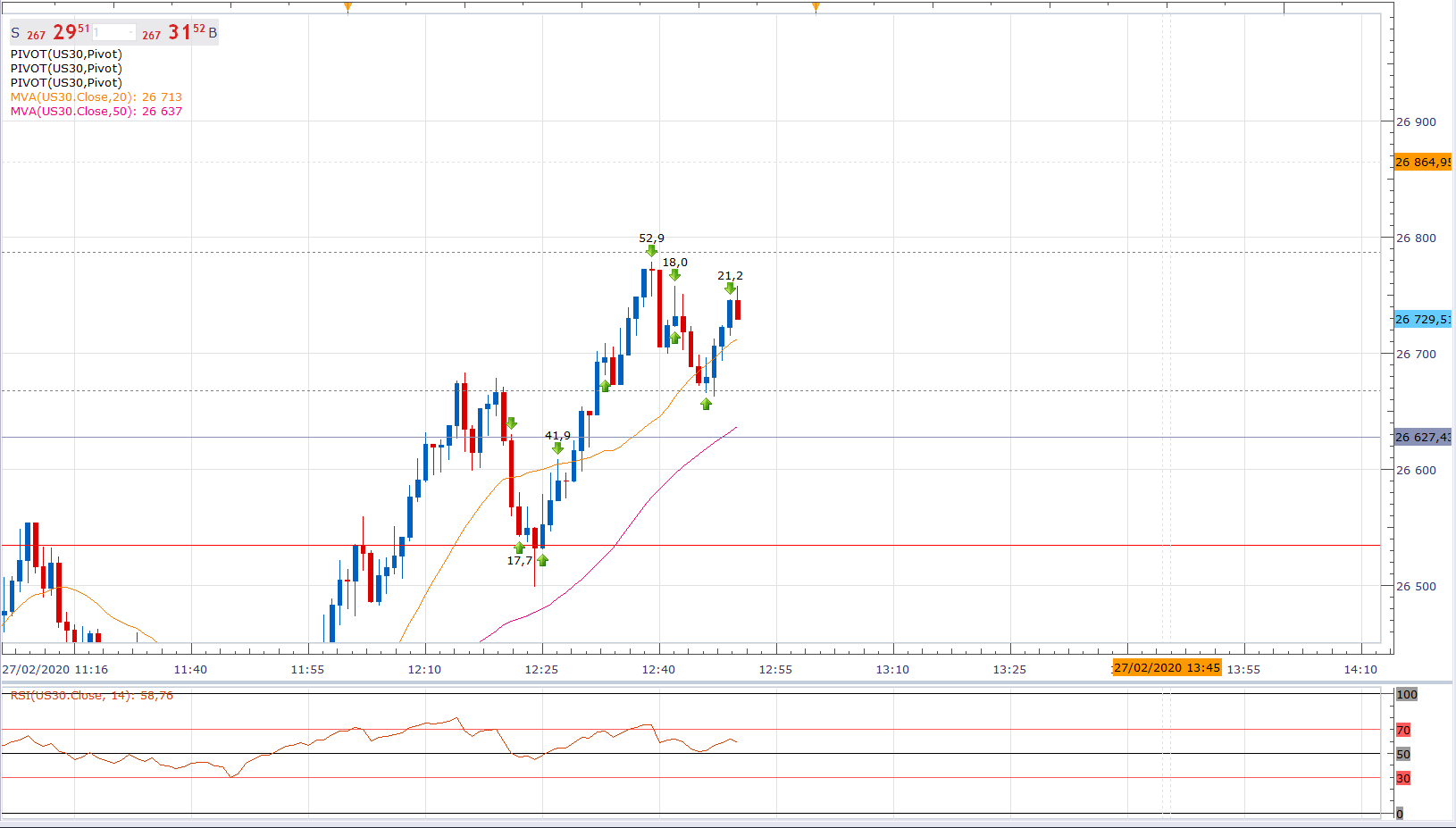Click the RSI 30 oversold level label
1456x828 pixels.
(x=1403, y=778)
